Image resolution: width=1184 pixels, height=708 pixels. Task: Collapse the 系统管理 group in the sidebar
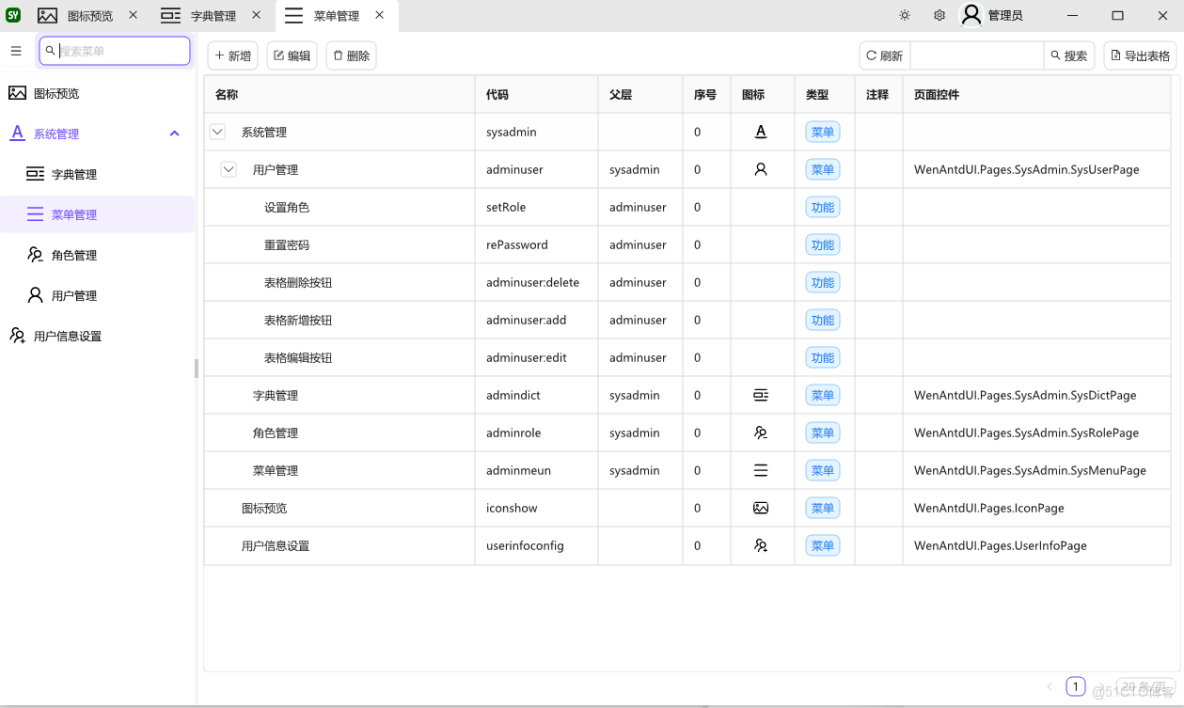[x=174, y=132]
